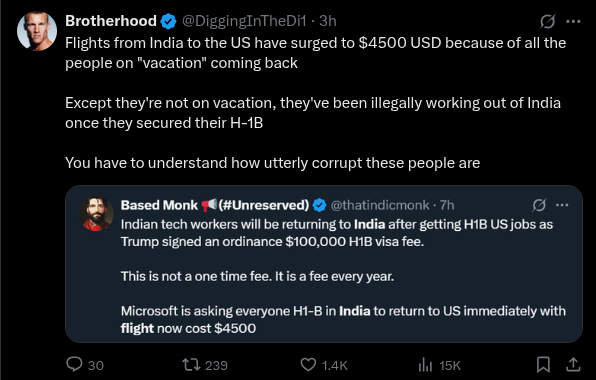Click the Grok icon in quoted Based Monk tweet

pyautogui.click(x=539, y=205)
